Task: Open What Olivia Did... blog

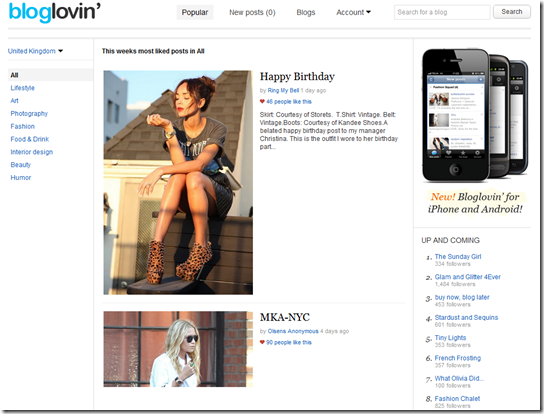Action: [459, 378]
